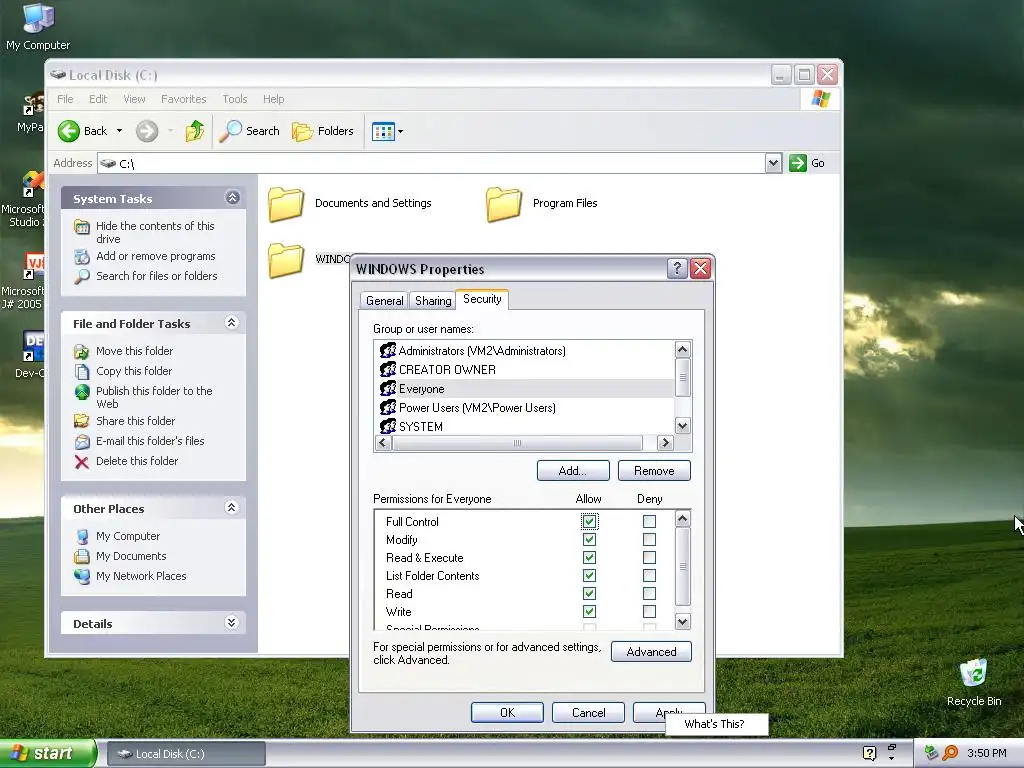Open My Network Places icon
The height and width of the screenshot is (768, 1024).
pyautogui.click(x=82, y=577)
